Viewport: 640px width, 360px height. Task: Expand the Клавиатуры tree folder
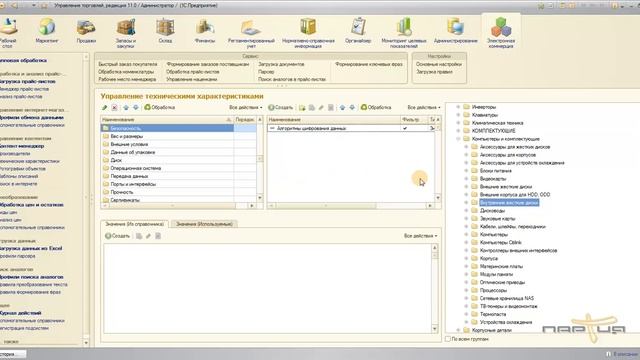pyautogui.click(x=458, y=115)
